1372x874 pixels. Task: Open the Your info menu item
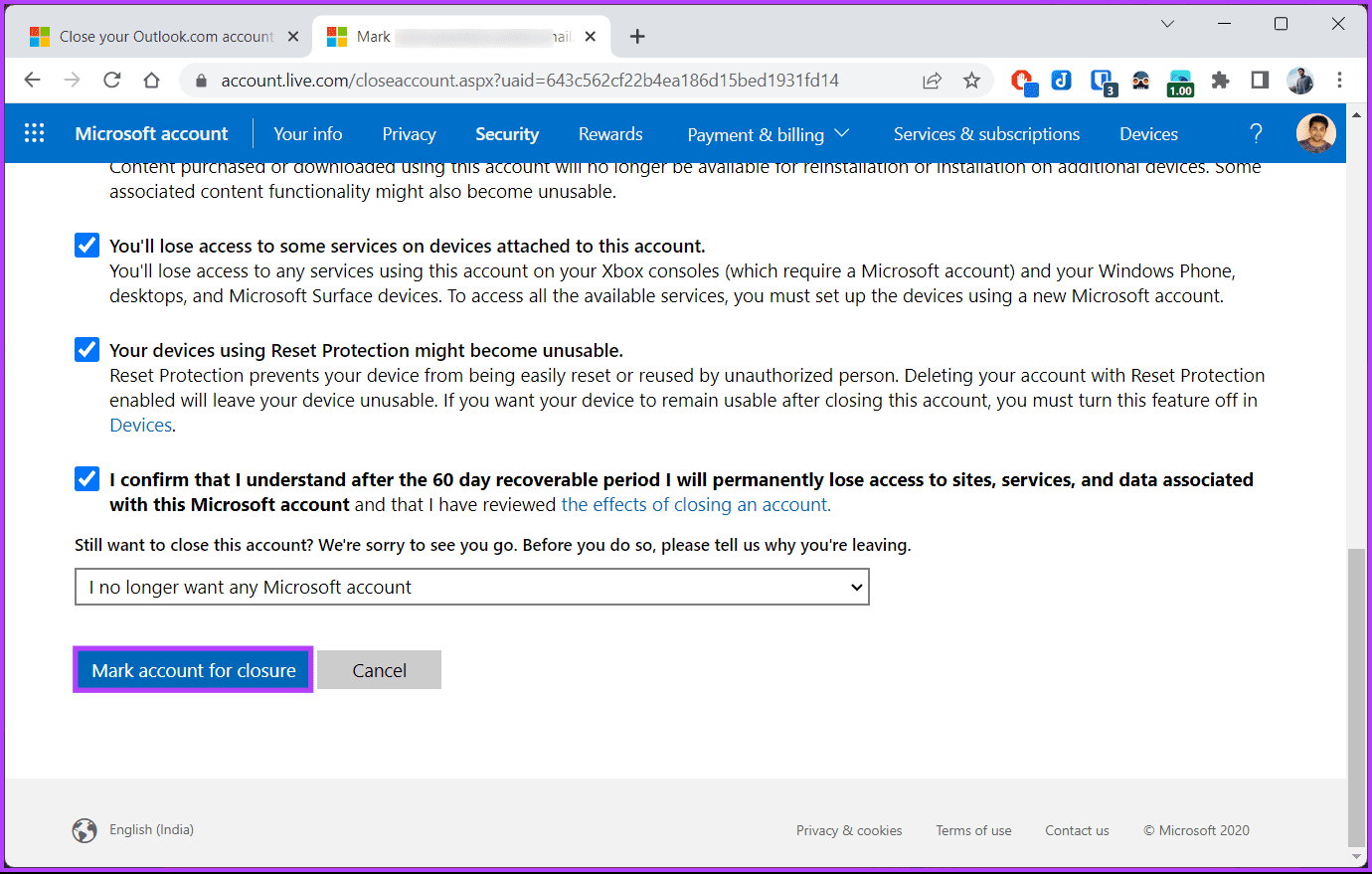click(308, 134)
